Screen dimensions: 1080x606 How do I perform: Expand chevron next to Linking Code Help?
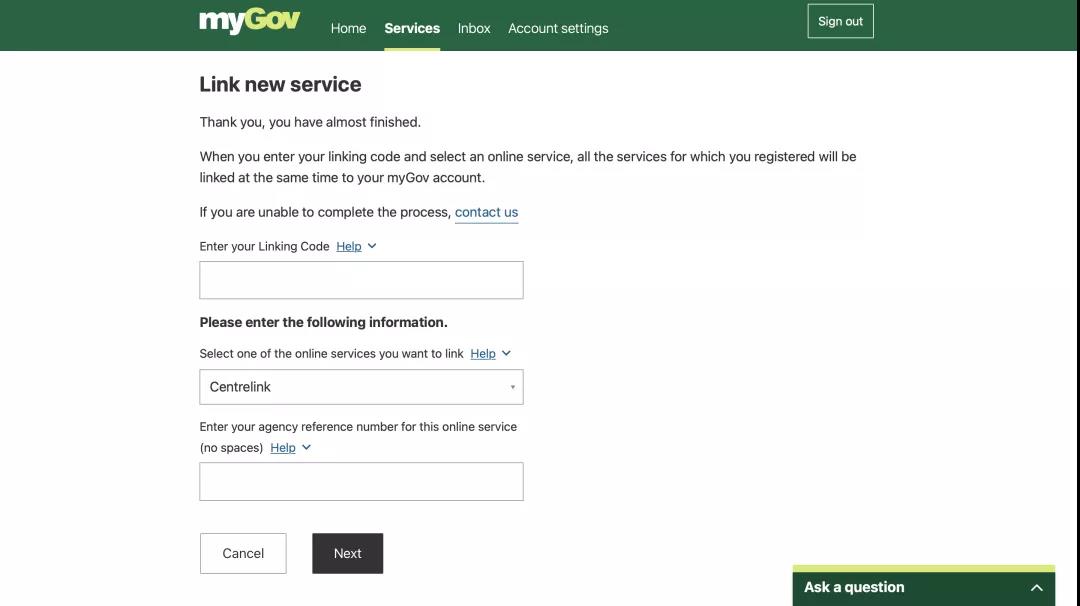tap(372, 246)
